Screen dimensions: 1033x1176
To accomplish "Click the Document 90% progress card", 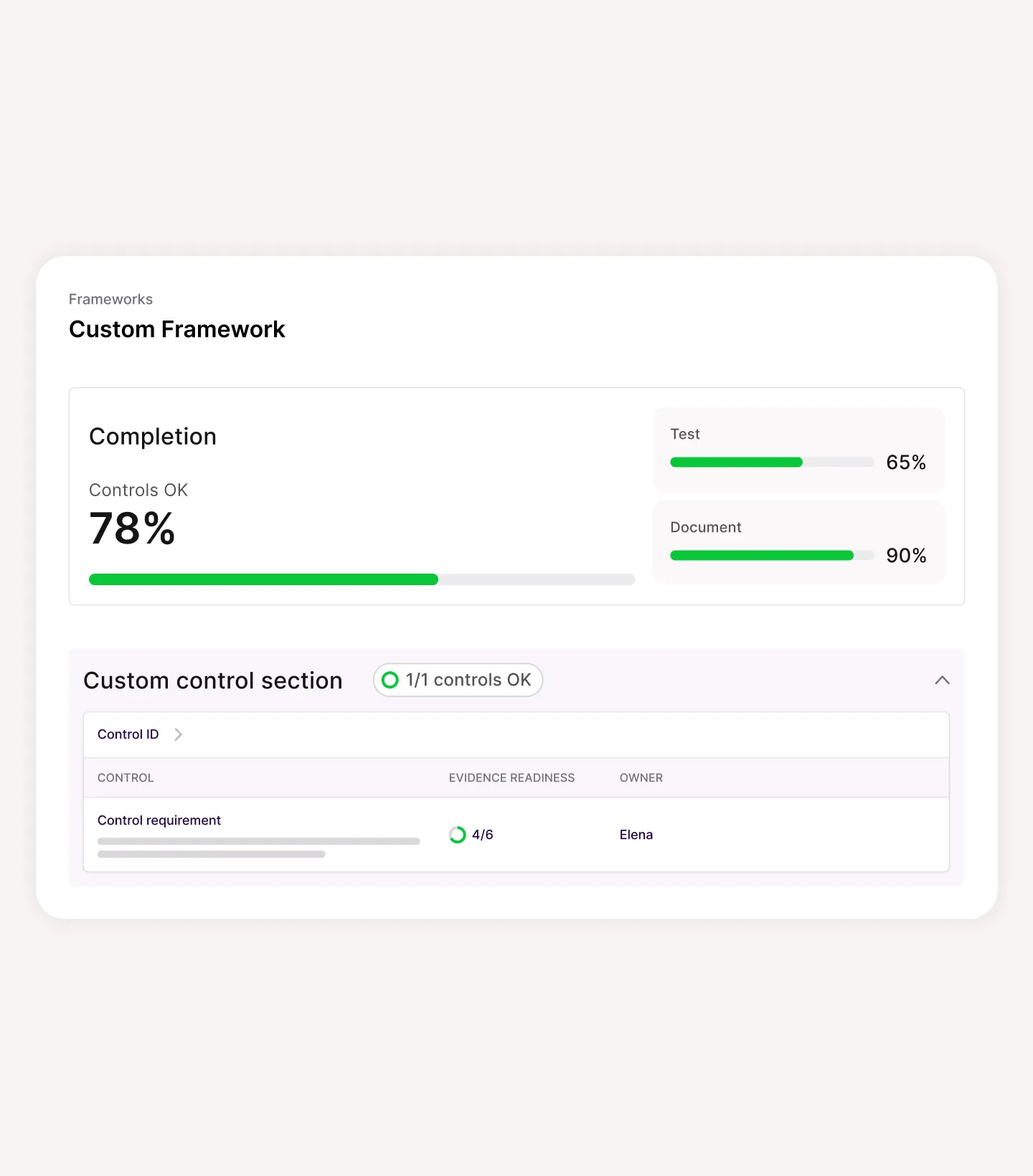I will tap(798, 541).
